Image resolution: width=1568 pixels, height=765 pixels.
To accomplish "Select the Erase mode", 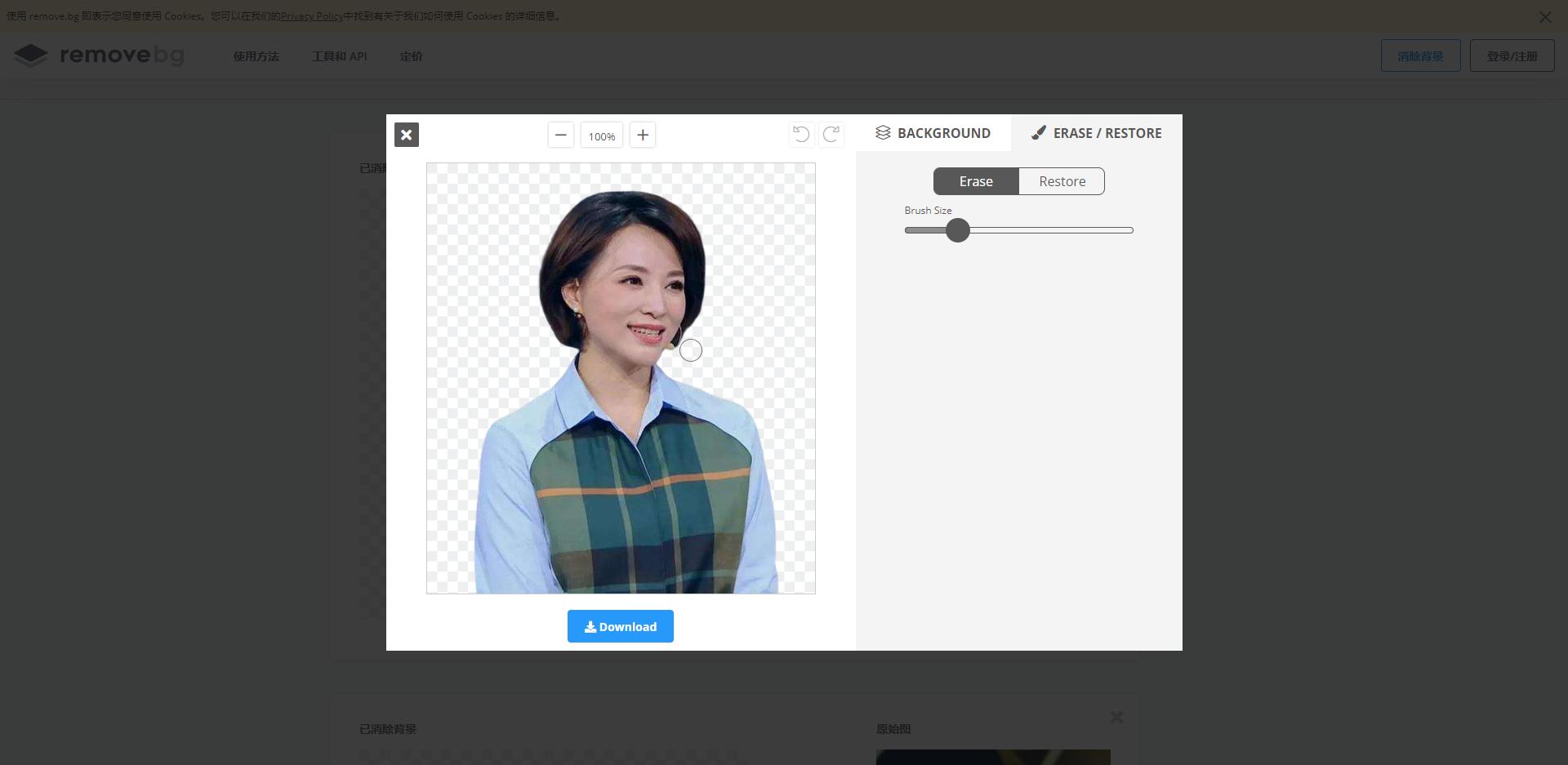I will coord(976,181).
